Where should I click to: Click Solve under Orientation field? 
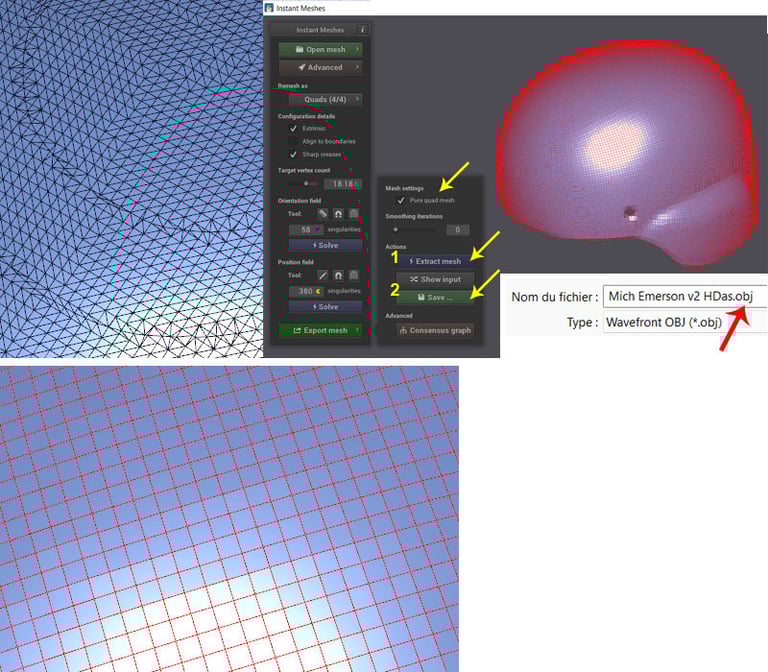point(325,245)
